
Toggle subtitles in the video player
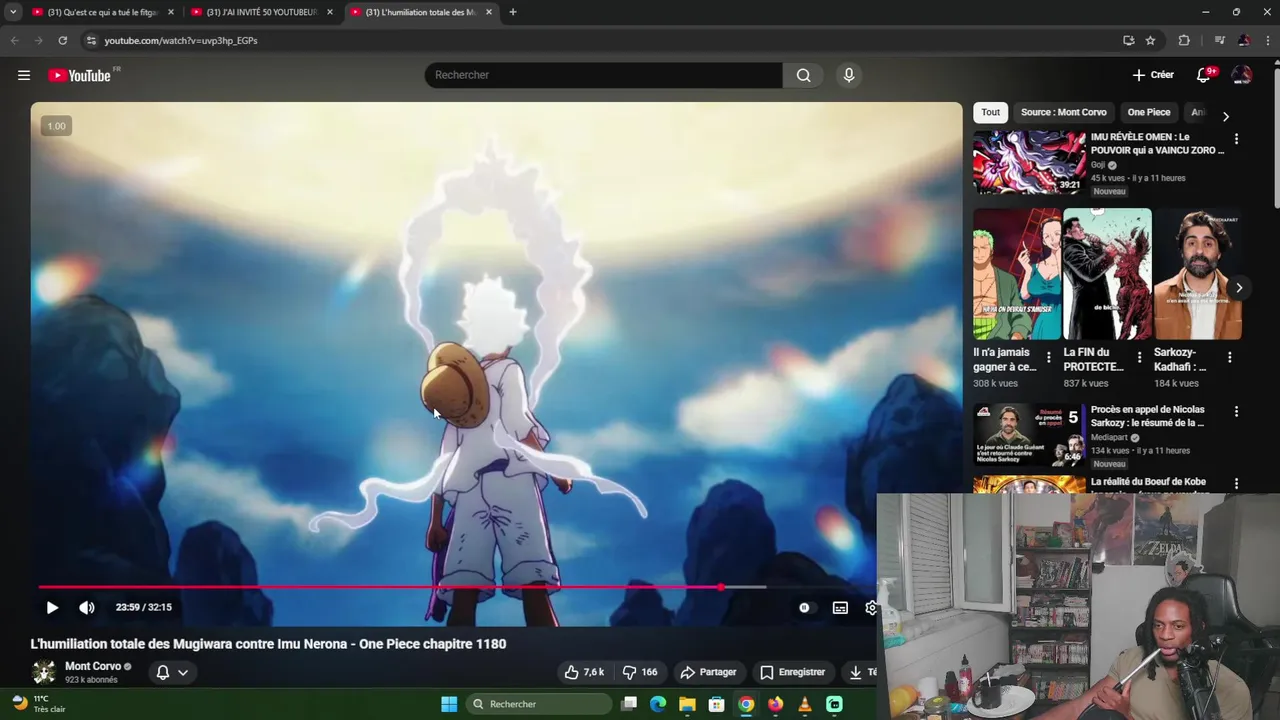(x=840, y=607)
